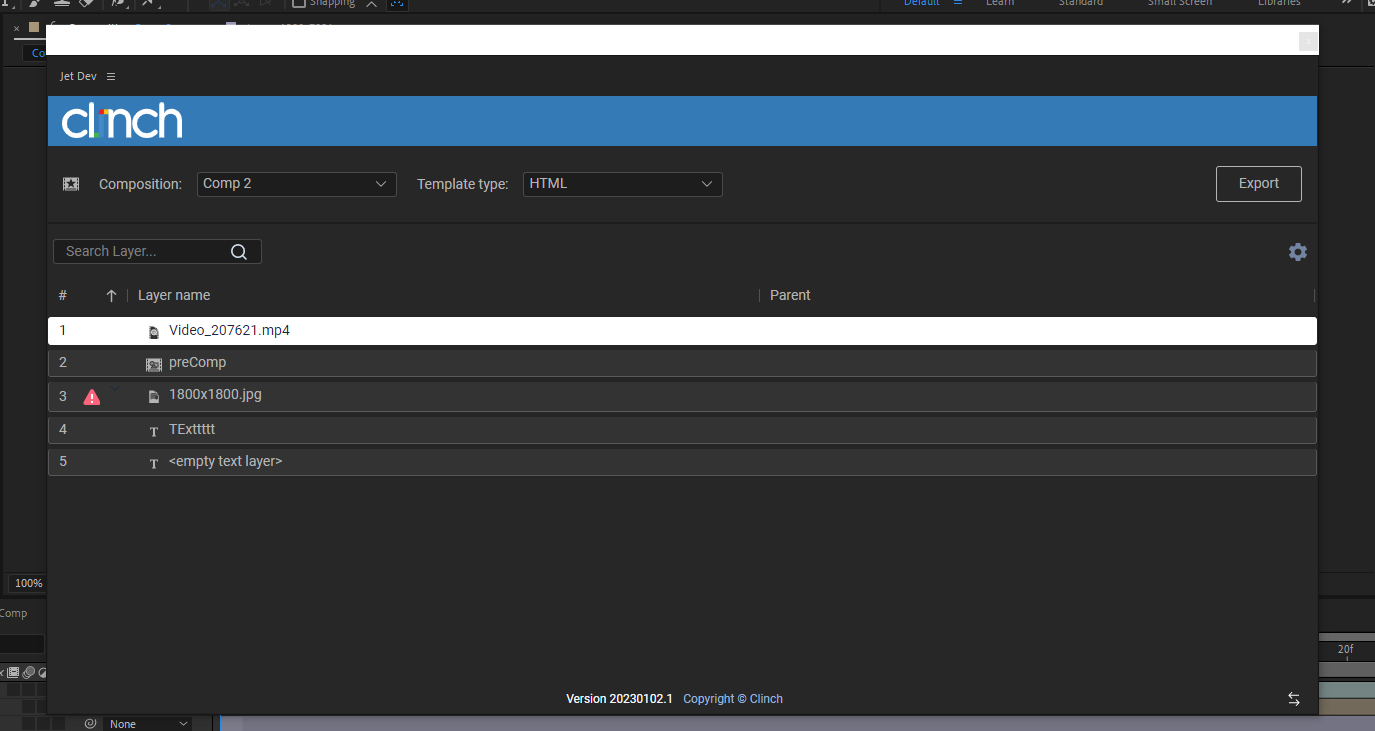
Task: Close the Jet Dev extension window
Action: point(1307,41)
